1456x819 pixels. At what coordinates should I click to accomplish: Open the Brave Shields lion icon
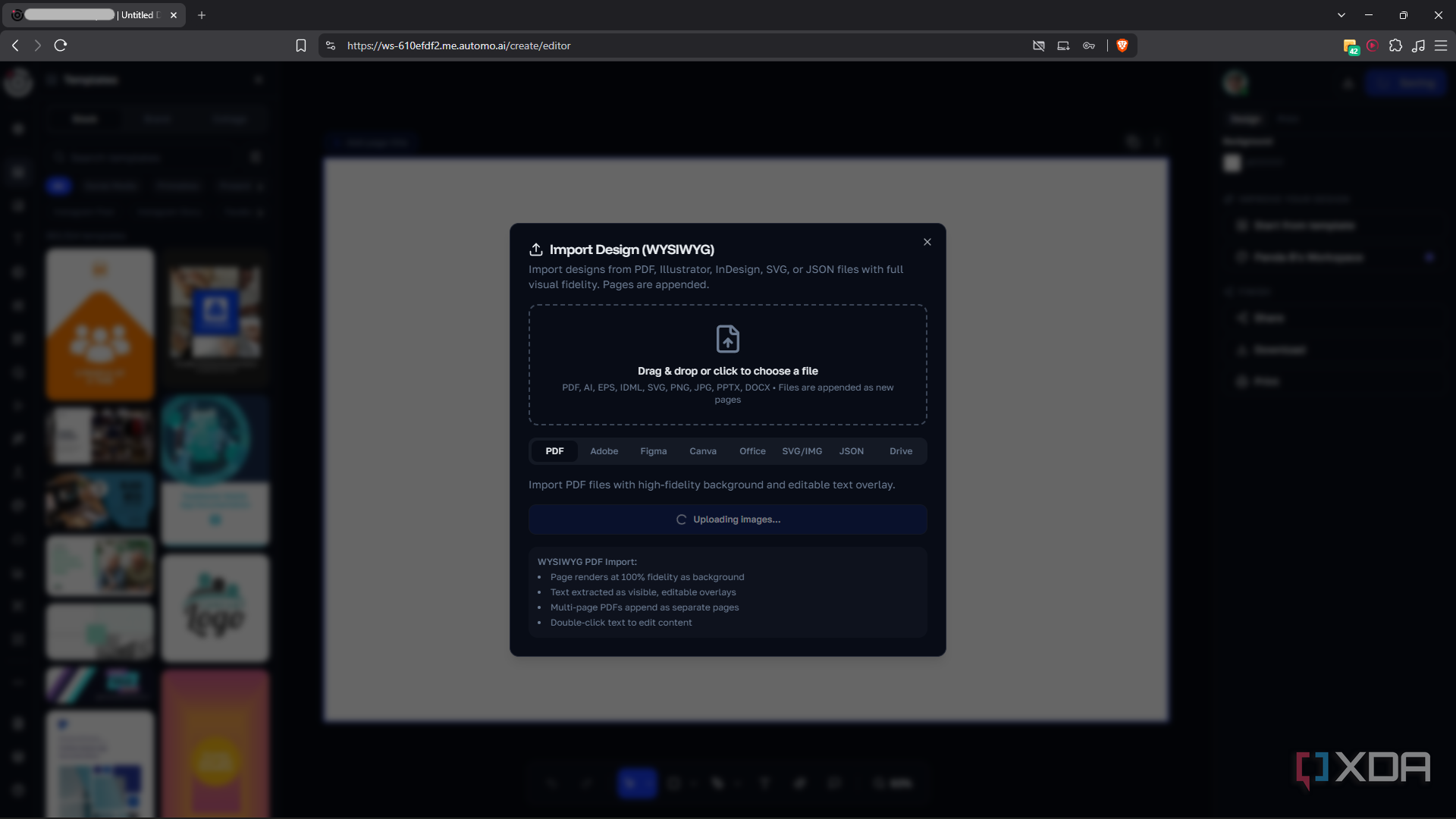pos(1122,45)
